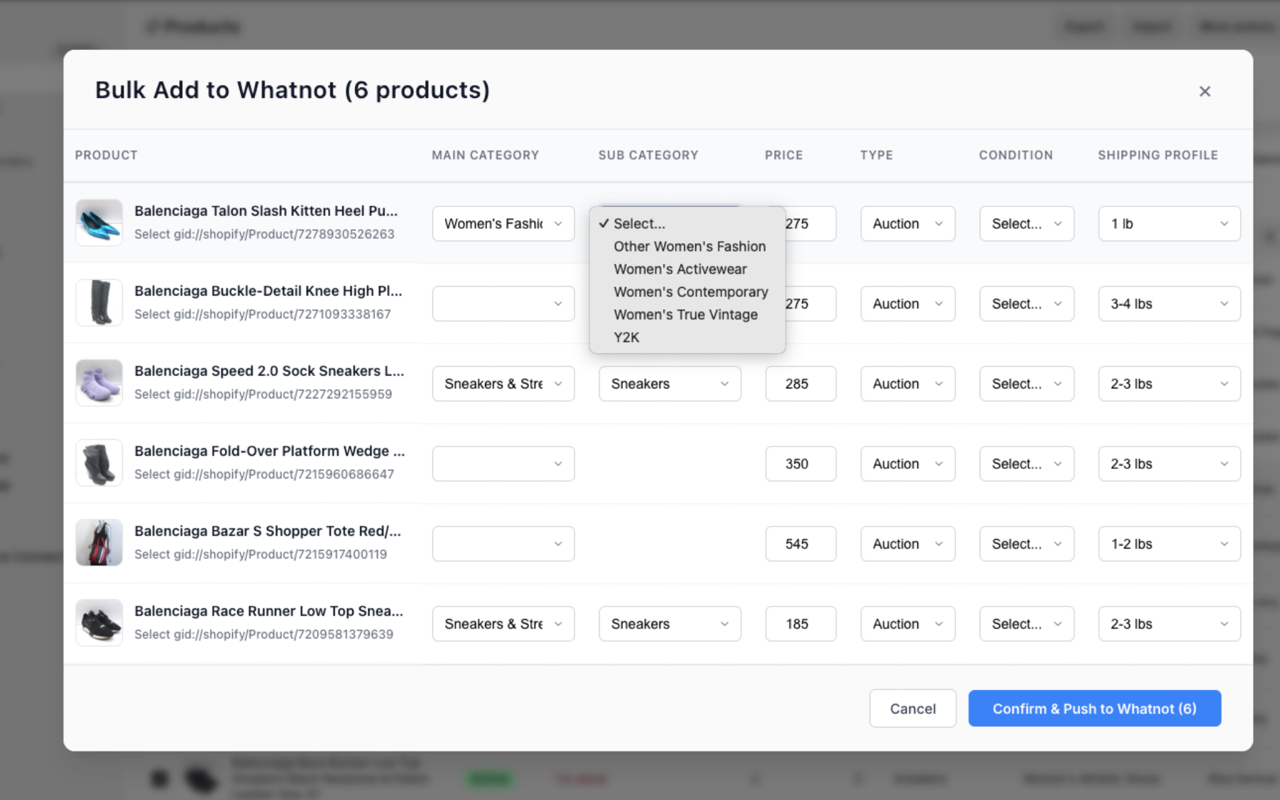The image size is (1280, 800).
Task: Click the knee high boots thumbnail
Action: 99,303
